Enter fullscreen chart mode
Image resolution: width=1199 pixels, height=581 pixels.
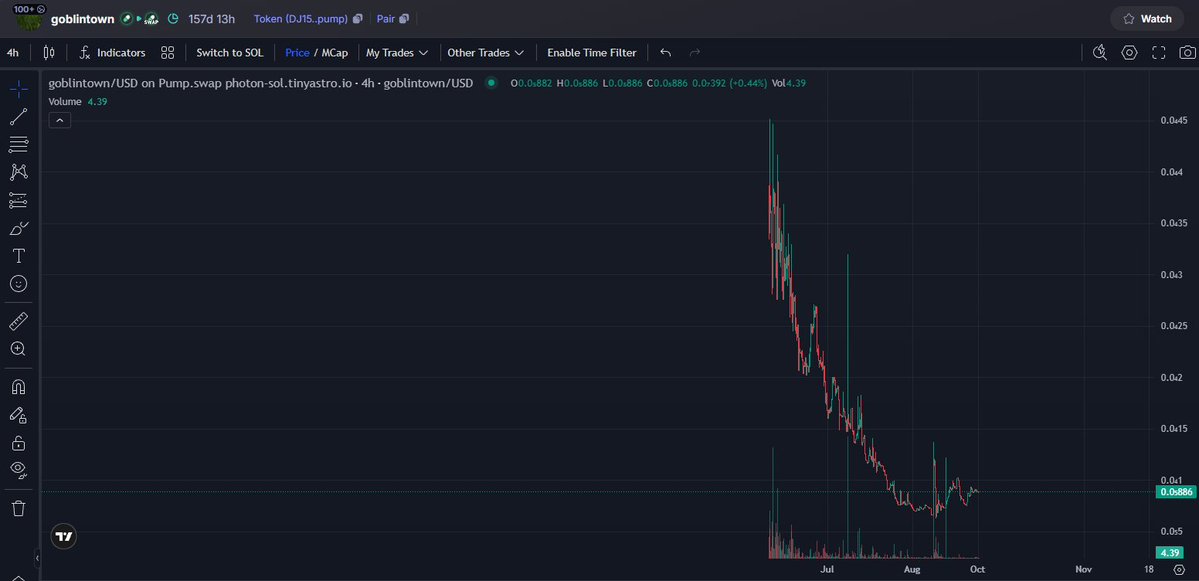[1158, 53]
